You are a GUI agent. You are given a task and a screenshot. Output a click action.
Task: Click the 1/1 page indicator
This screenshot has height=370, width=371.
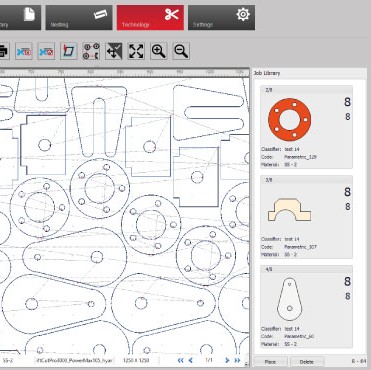click(x=209, y=360)
